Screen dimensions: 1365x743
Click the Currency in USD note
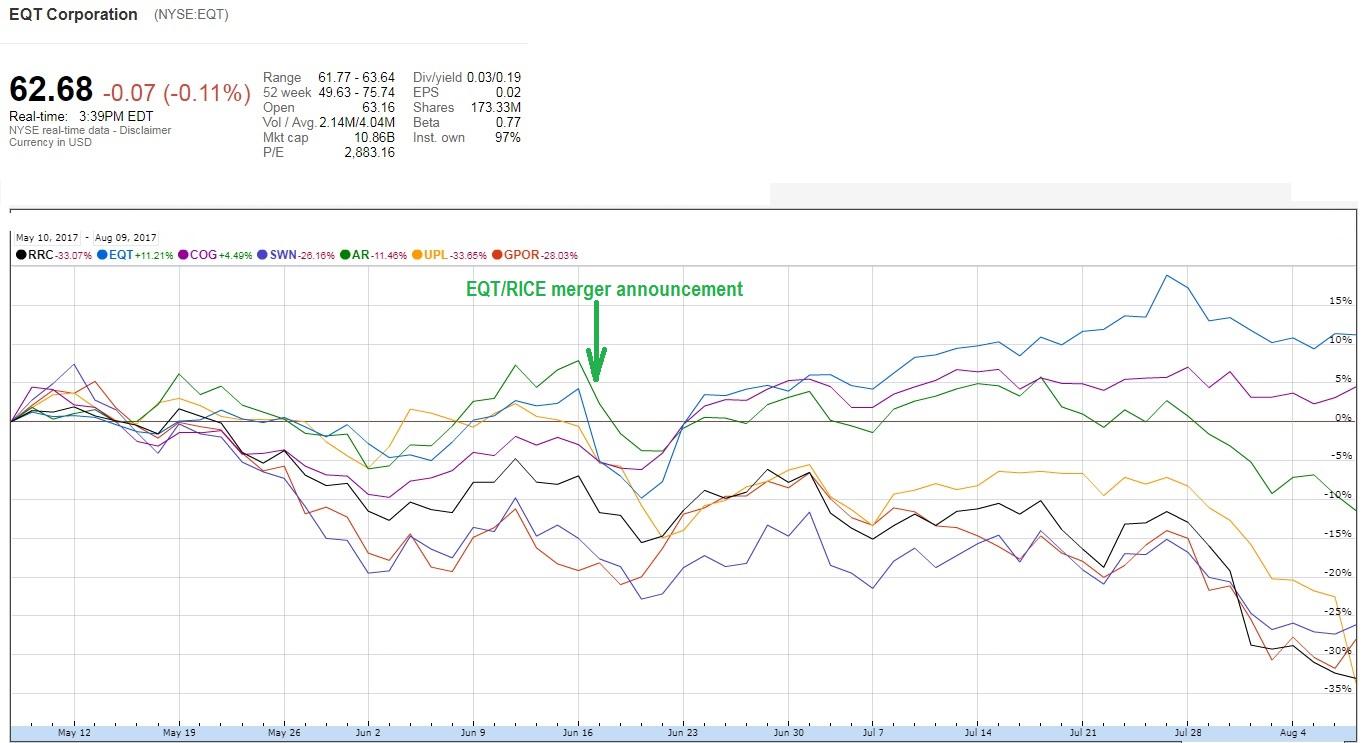click(50, 142)
